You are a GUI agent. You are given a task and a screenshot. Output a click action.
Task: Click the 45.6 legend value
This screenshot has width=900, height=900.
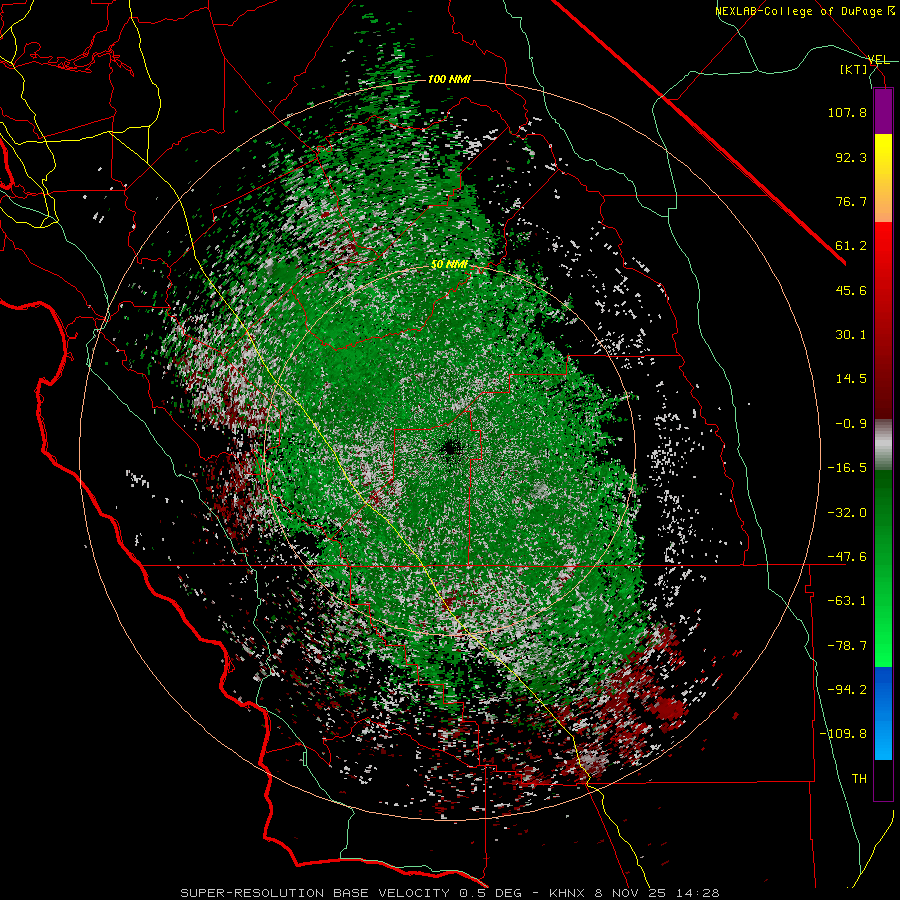[x=851, y=290]
